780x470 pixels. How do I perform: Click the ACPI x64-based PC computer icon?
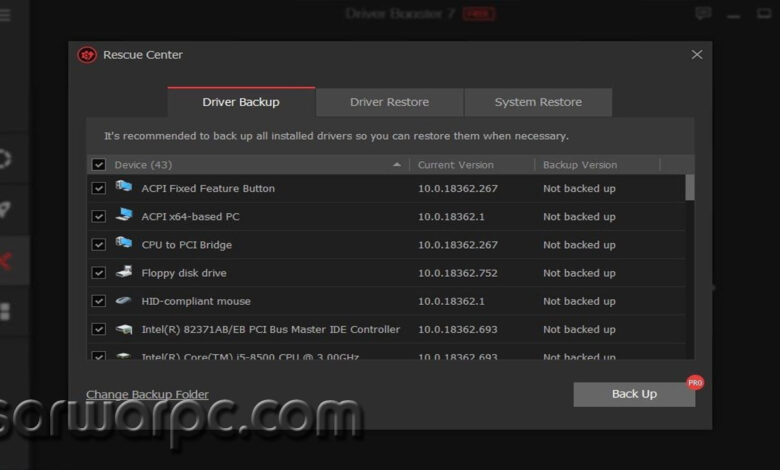click(x=124, y=215)
